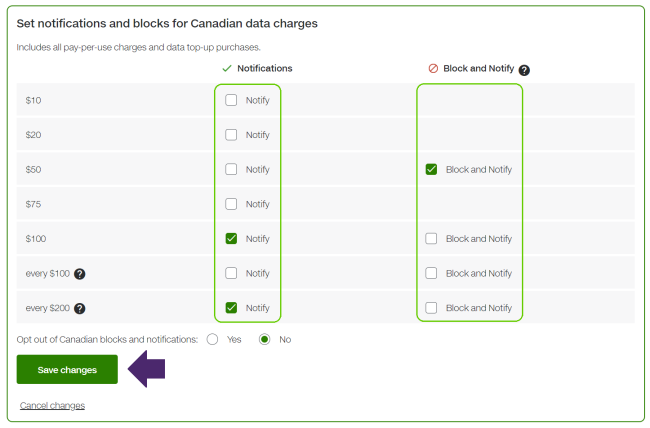Enable $100 Block and Notify checkbox

[x=431, y=239]
